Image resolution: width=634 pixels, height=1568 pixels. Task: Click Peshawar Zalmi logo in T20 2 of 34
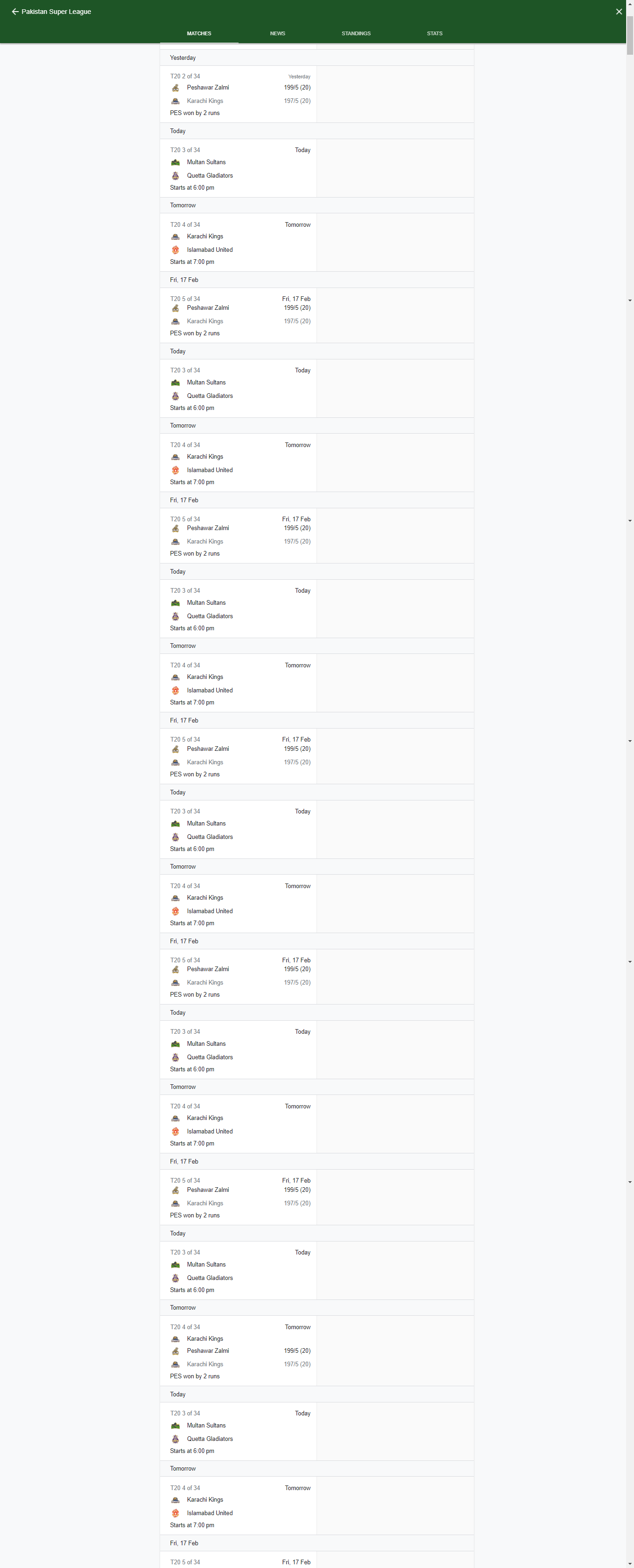click(x=175, y=88)
